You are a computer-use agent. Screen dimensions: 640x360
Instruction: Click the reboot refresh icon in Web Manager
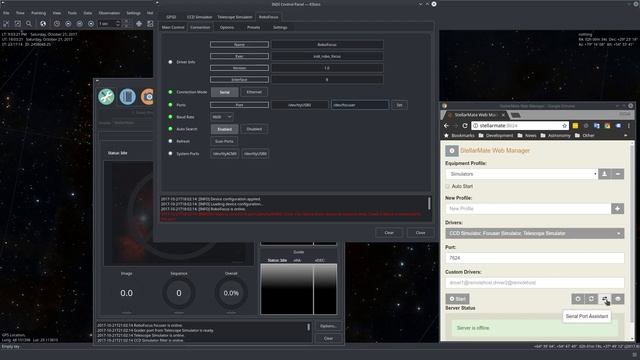pyautogui.click(x=591, y=299)
